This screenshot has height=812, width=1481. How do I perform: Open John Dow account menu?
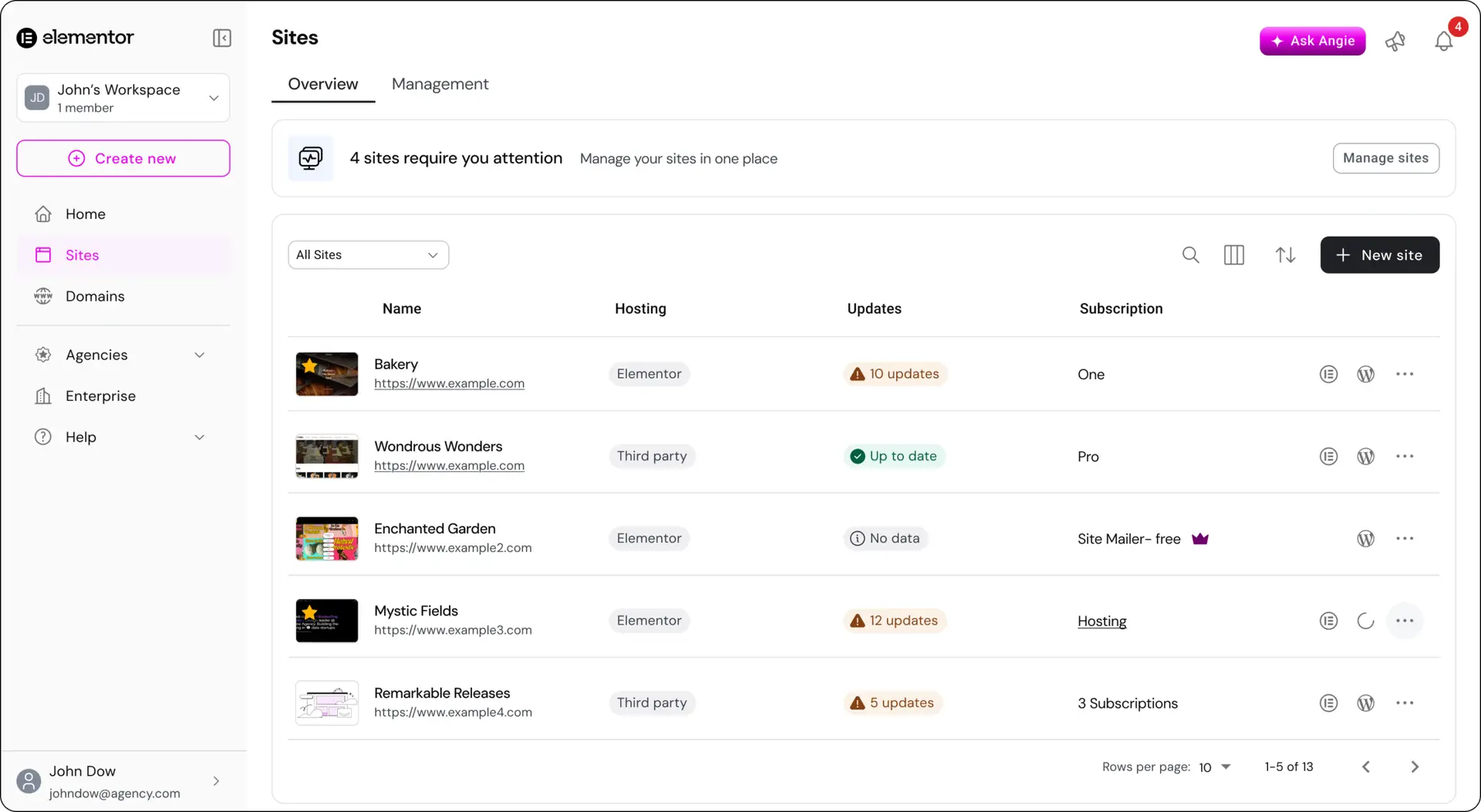pyautogui.click(x=123, y=782)
